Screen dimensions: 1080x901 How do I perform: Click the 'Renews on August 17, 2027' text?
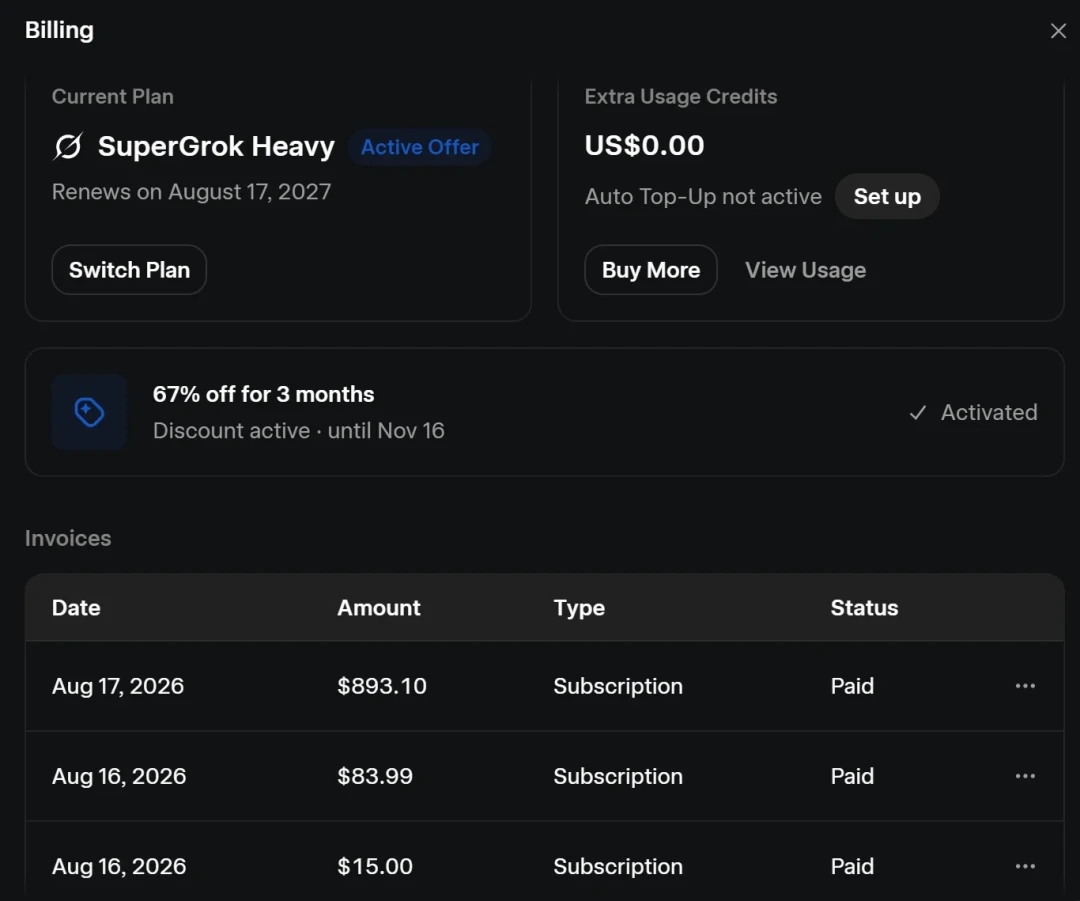[x=191, y=191]
